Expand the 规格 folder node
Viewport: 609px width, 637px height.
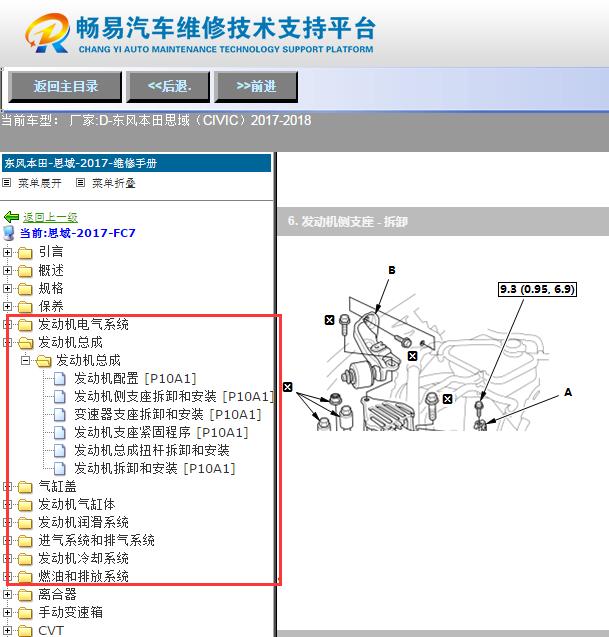pyautogui.click(x=7, y=288)
